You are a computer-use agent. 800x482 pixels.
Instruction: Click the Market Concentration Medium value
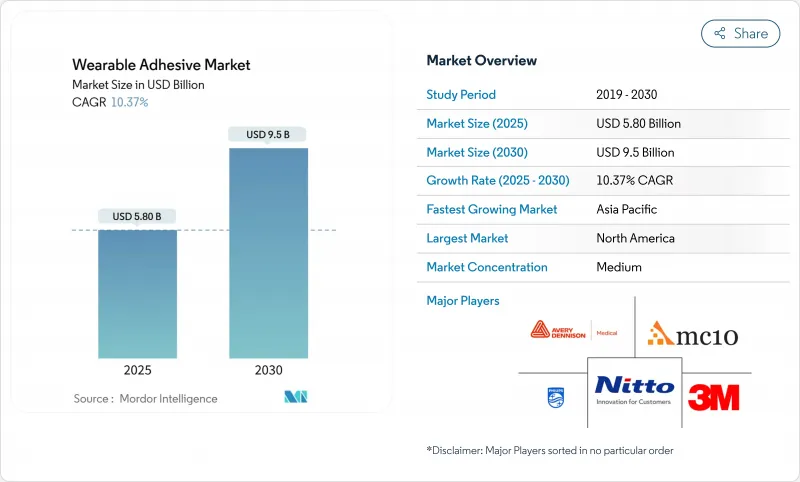[618, 267]
